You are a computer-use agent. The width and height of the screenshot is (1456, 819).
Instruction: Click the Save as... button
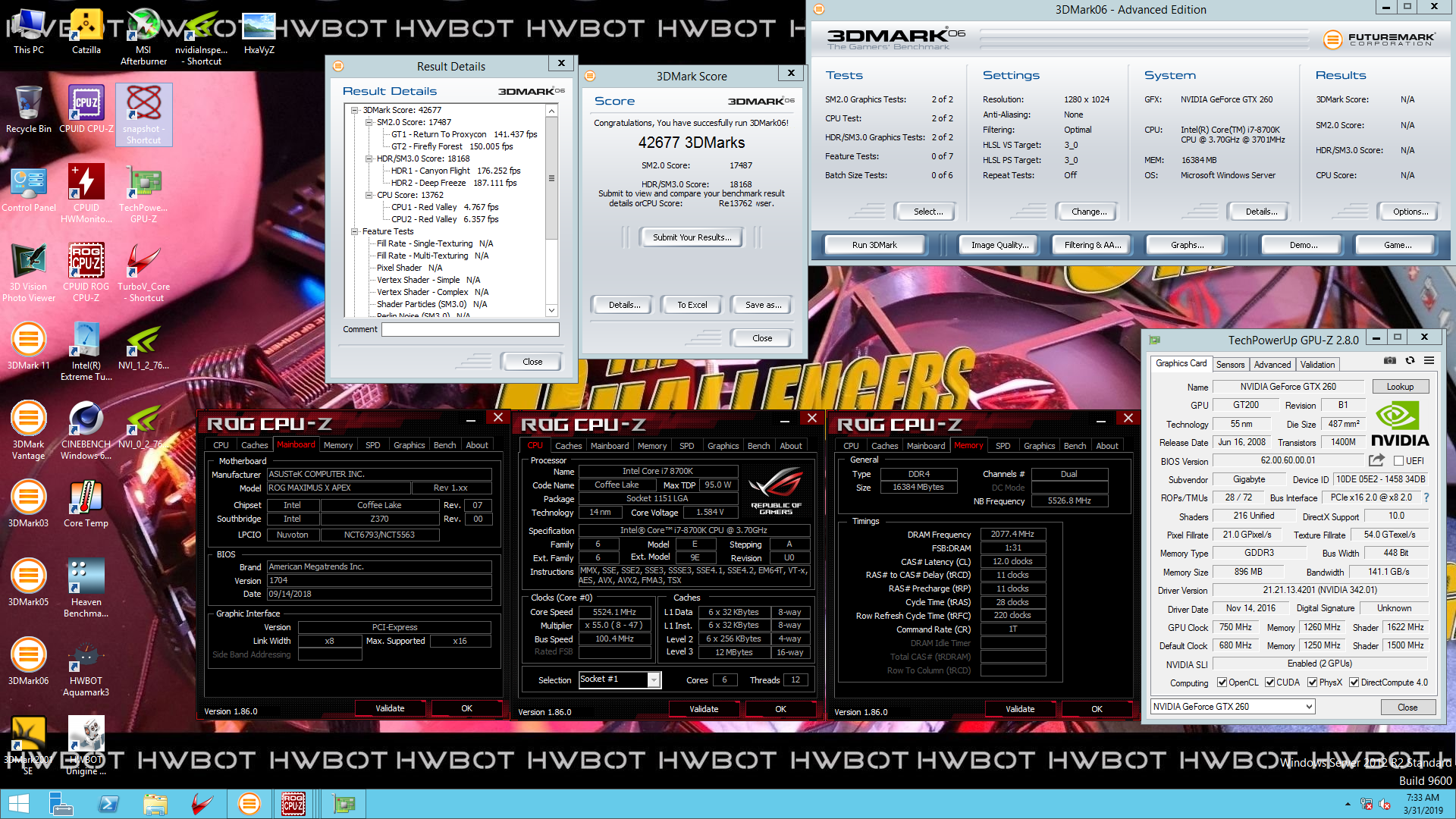click(763, 305)
